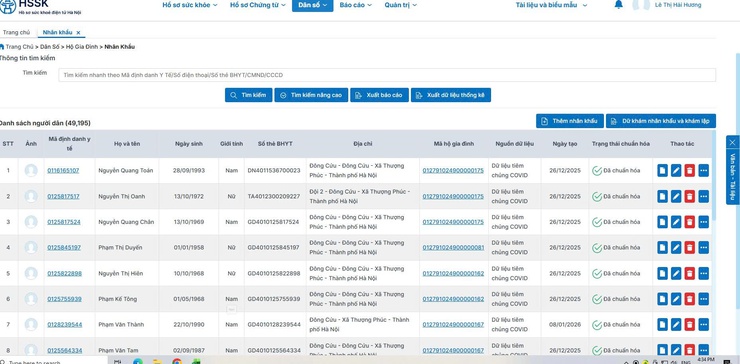Screen dimensions: 740x364
Task: Switch to the Trang chủ tab
Action: pyautogui.click(x=17, y=33)
